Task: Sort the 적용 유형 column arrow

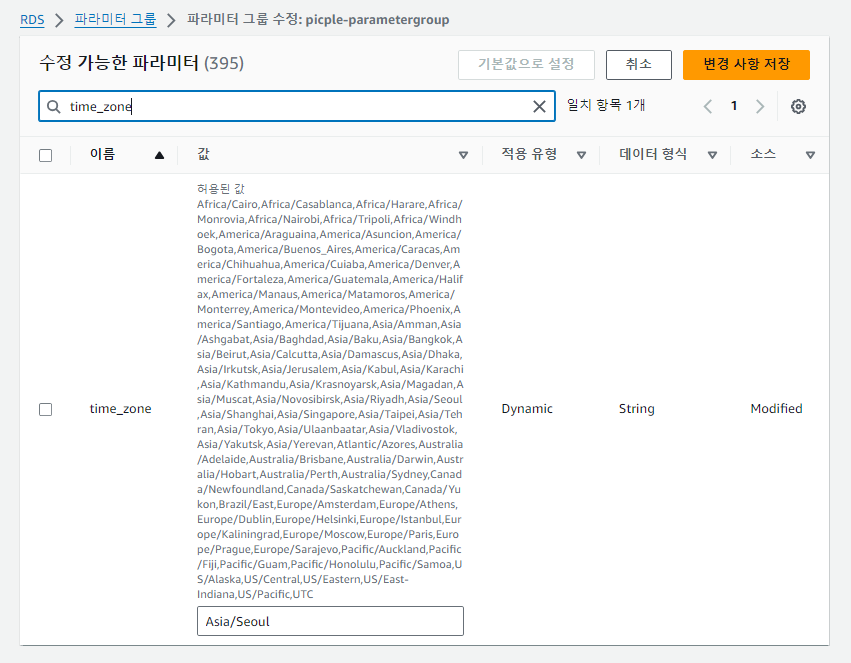Action: click(x=581, y=155)
